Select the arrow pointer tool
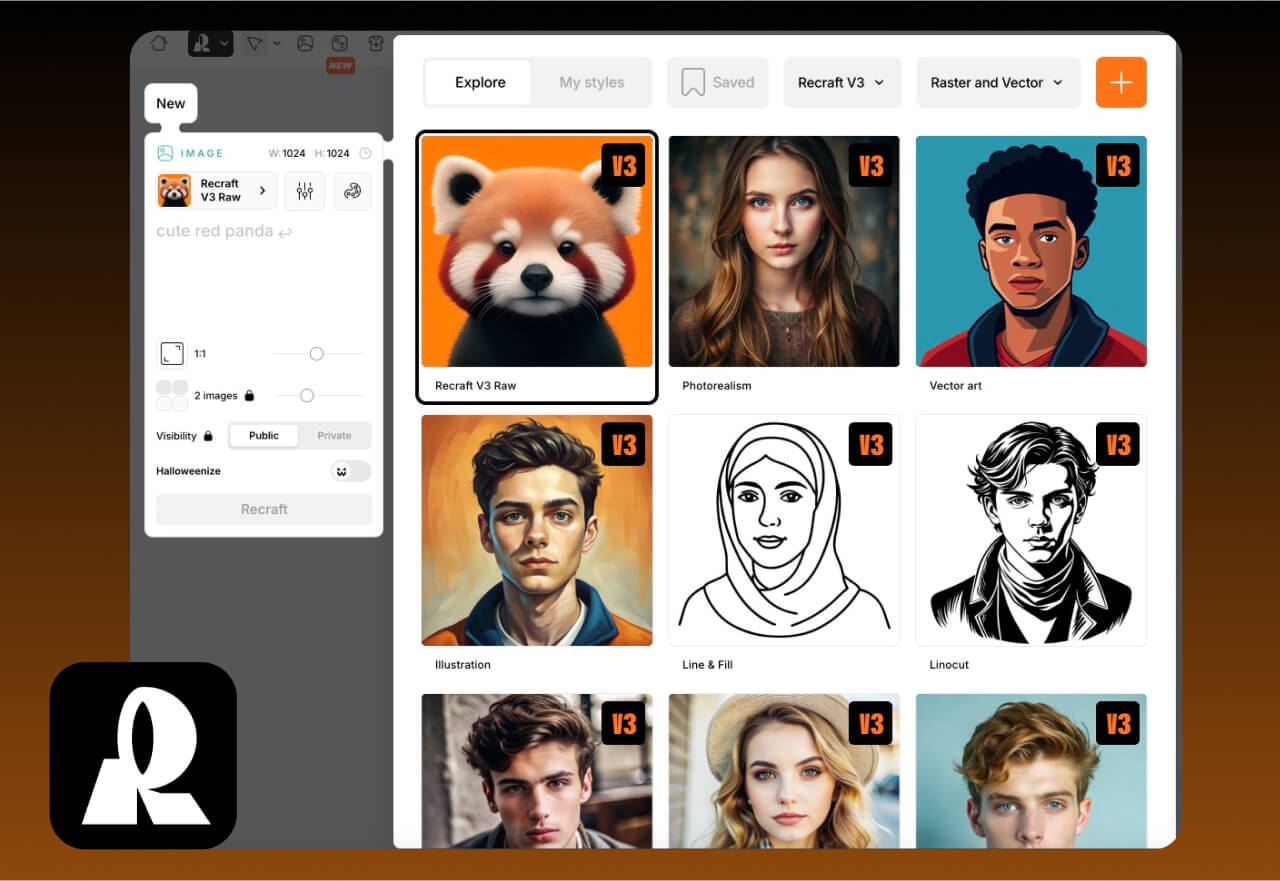This screenshot has width=1280, height=881. tap(254, 43)
